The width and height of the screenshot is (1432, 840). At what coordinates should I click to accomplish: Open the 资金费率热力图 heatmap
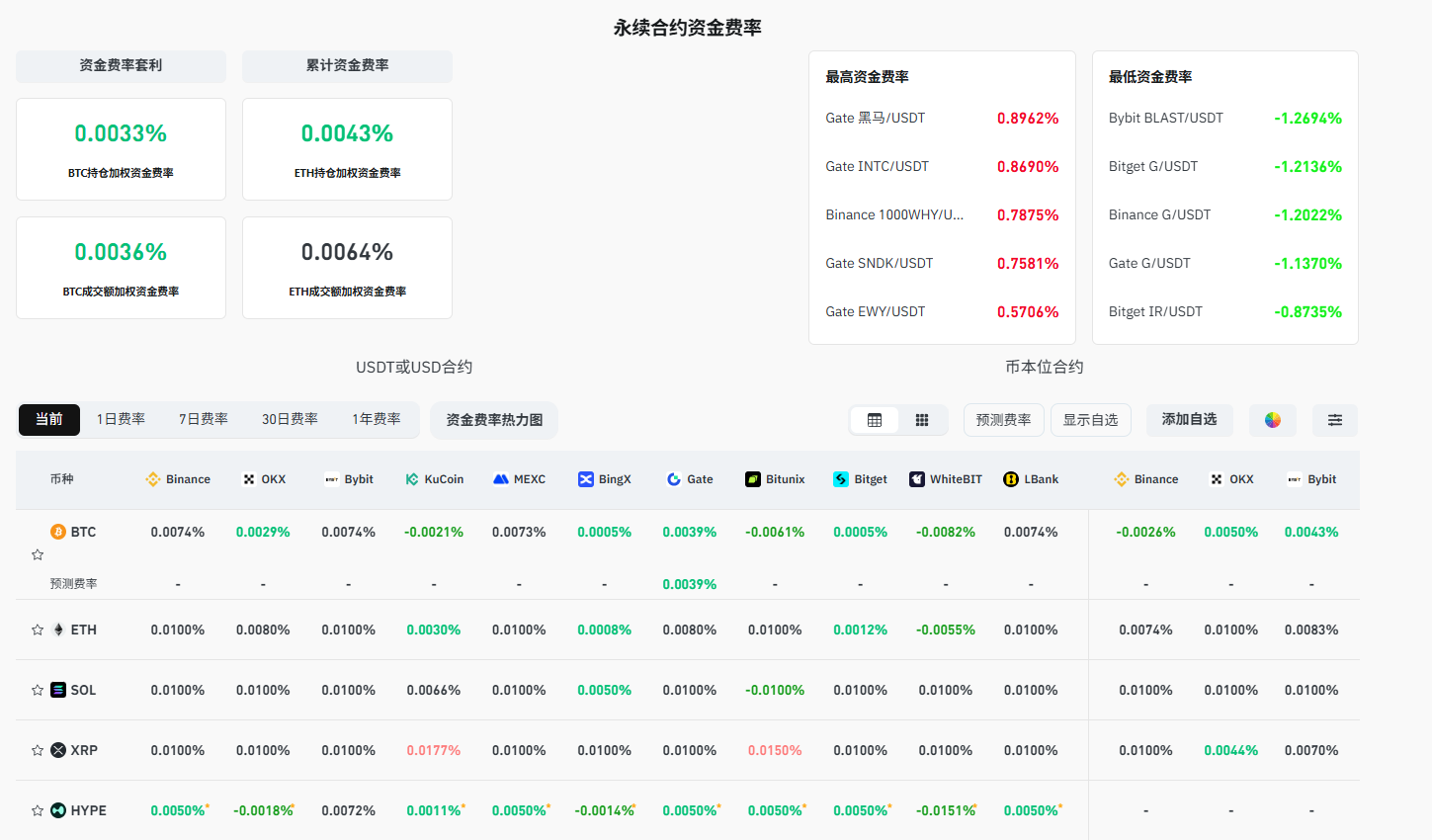[494, 420]
